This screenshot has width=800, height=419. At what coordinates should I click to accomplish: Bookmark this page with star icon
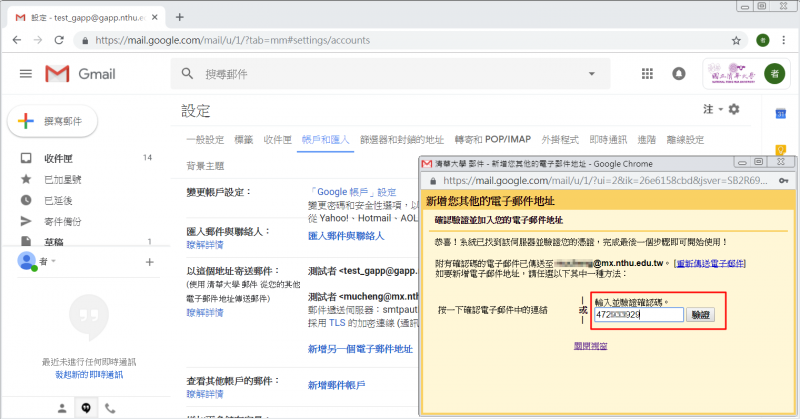736,41
